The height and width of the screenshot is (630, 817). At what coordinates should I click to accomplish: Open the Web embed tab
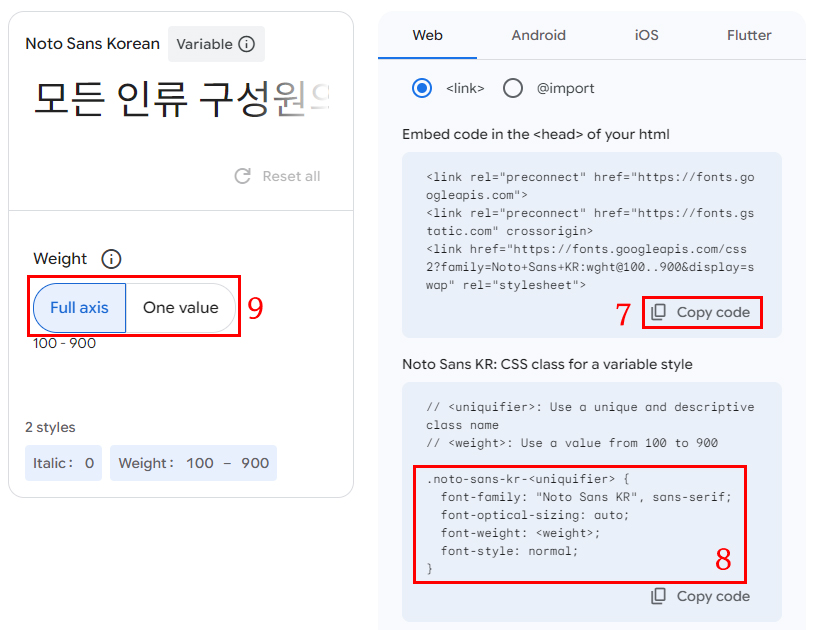[427, 35]
